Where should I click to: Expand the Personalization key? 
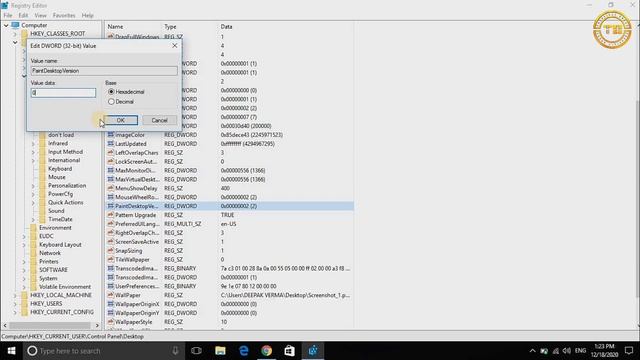click(33, 186)
